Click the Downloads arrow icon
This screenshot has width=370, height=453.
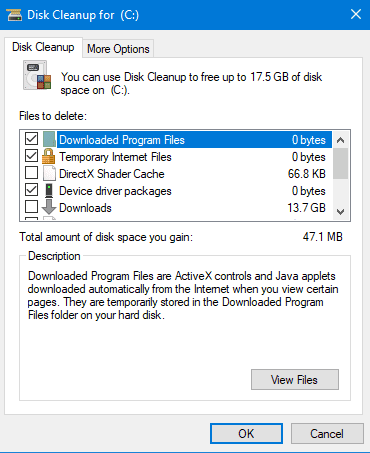pos(49,207)
